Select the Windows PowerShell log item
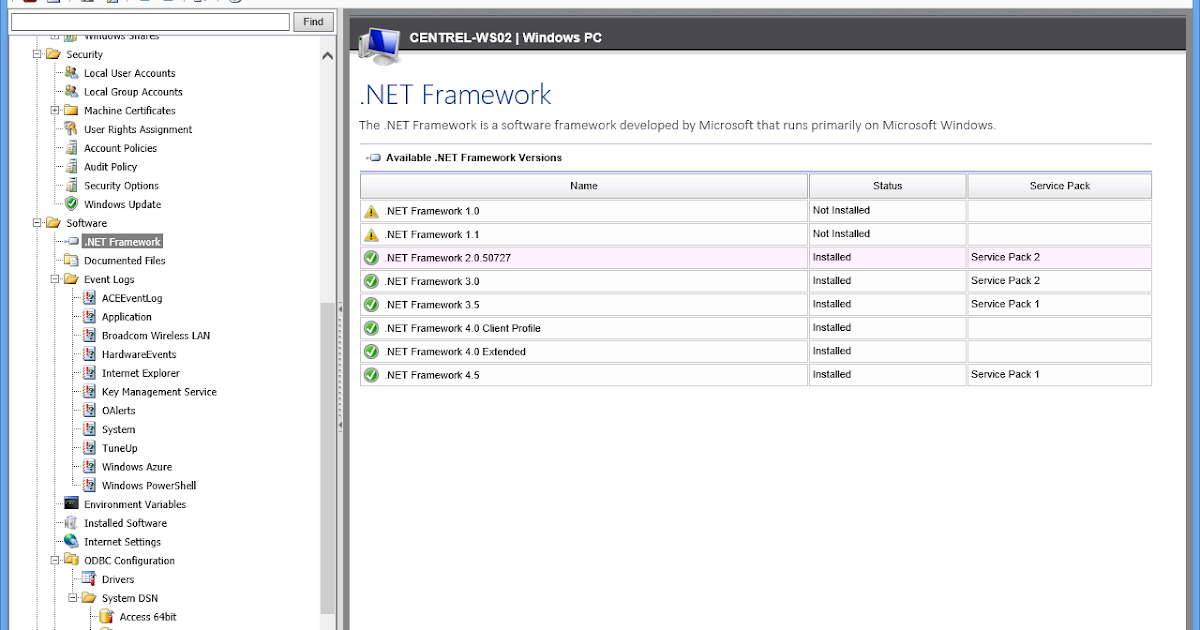 [x=149, y=485]
